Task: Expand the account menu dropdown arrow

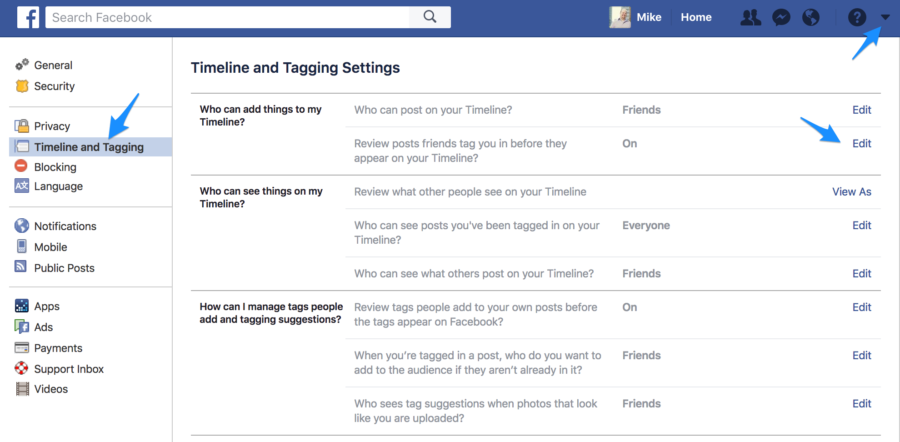Action: [885, 17]
